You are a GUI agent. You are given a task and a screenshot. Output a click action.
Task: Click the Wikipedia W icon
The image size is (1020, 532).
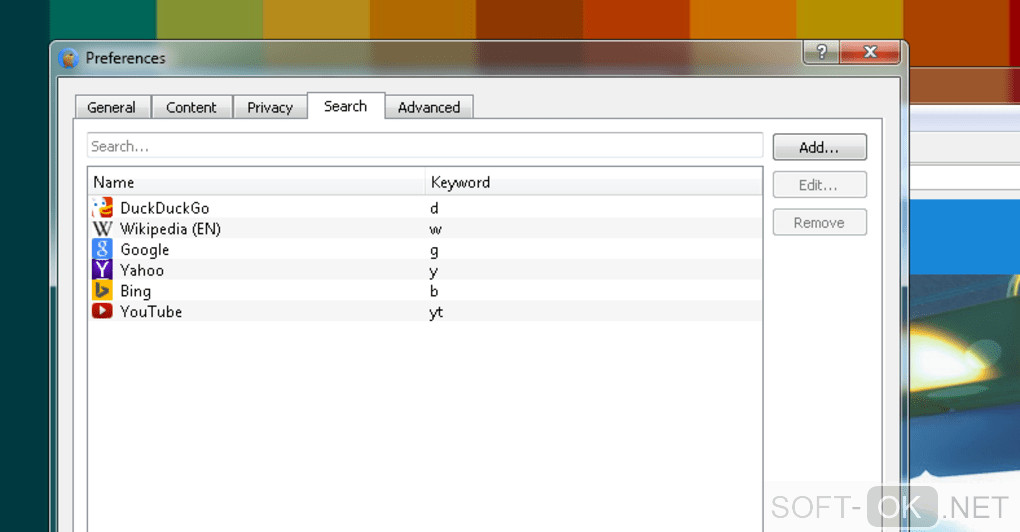coord(102,229)
